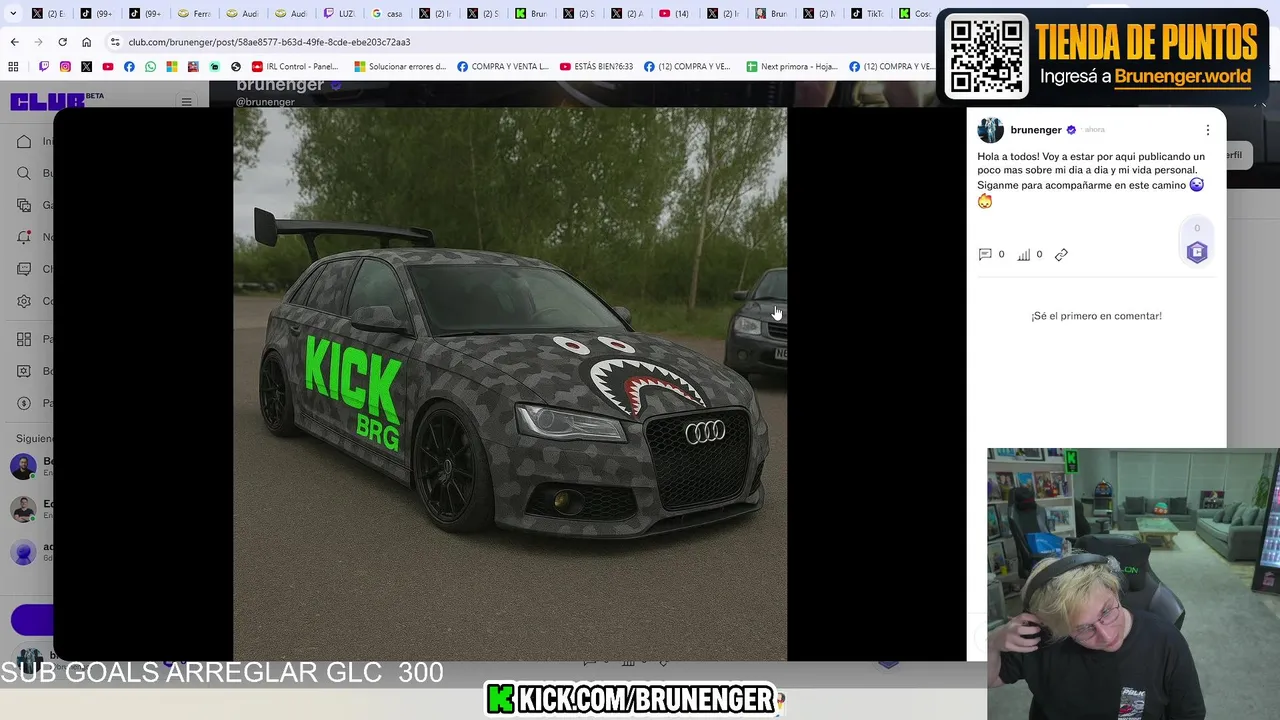Click the dollar coin icon in sidebar
Screen dimensions: 1280x720
24,403
